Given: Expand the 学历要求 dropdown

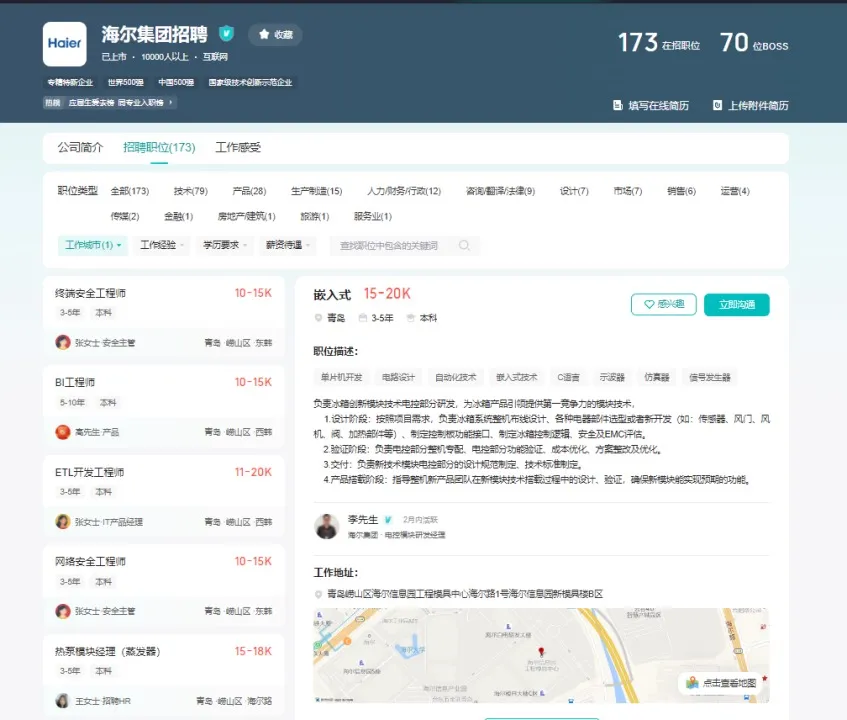Looking at the screenshot, I should pyautogui.click(x=224, y=245).
